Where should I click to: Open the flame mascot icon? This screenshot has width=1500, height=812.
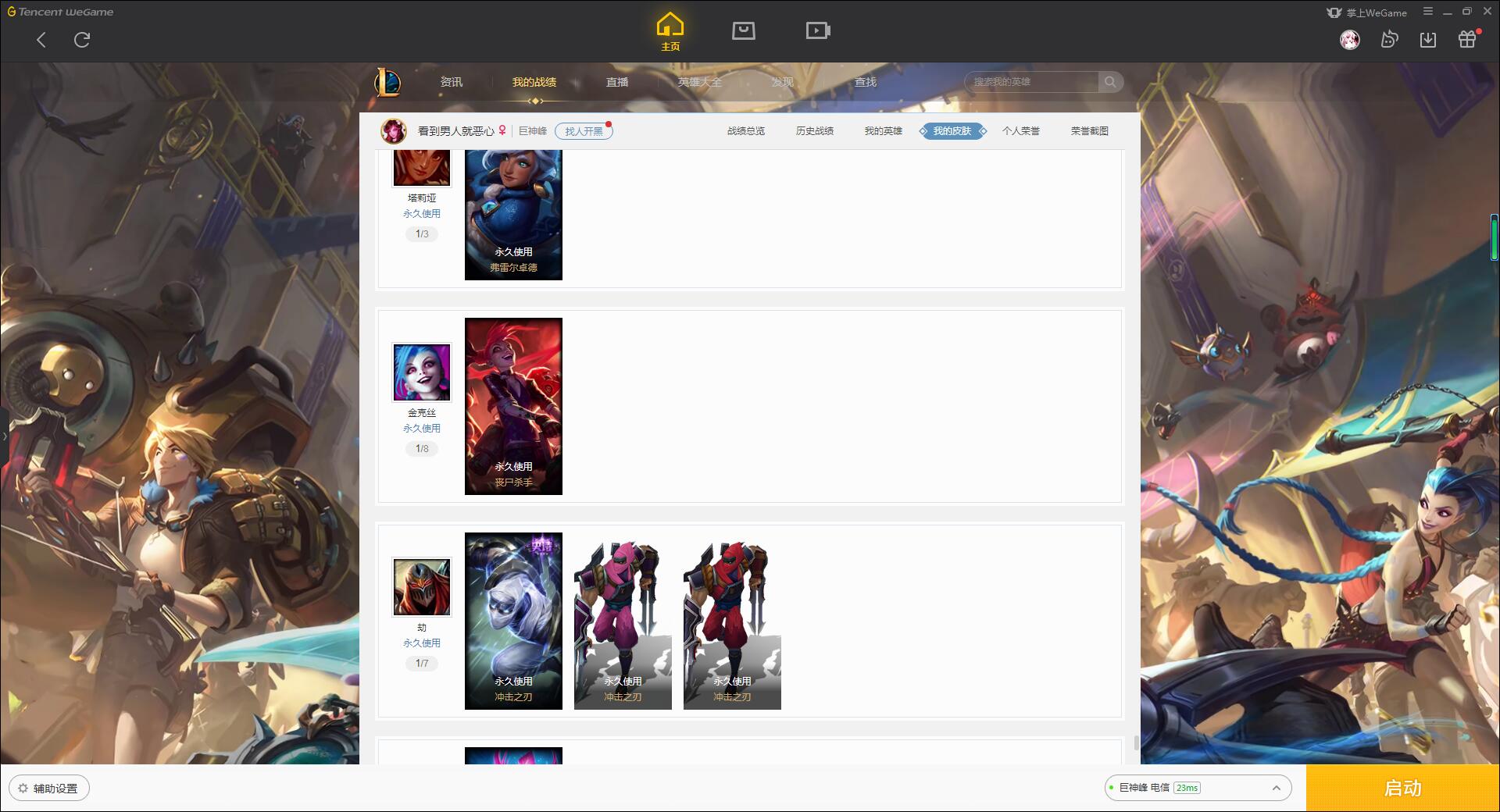tap(1389, 40)
